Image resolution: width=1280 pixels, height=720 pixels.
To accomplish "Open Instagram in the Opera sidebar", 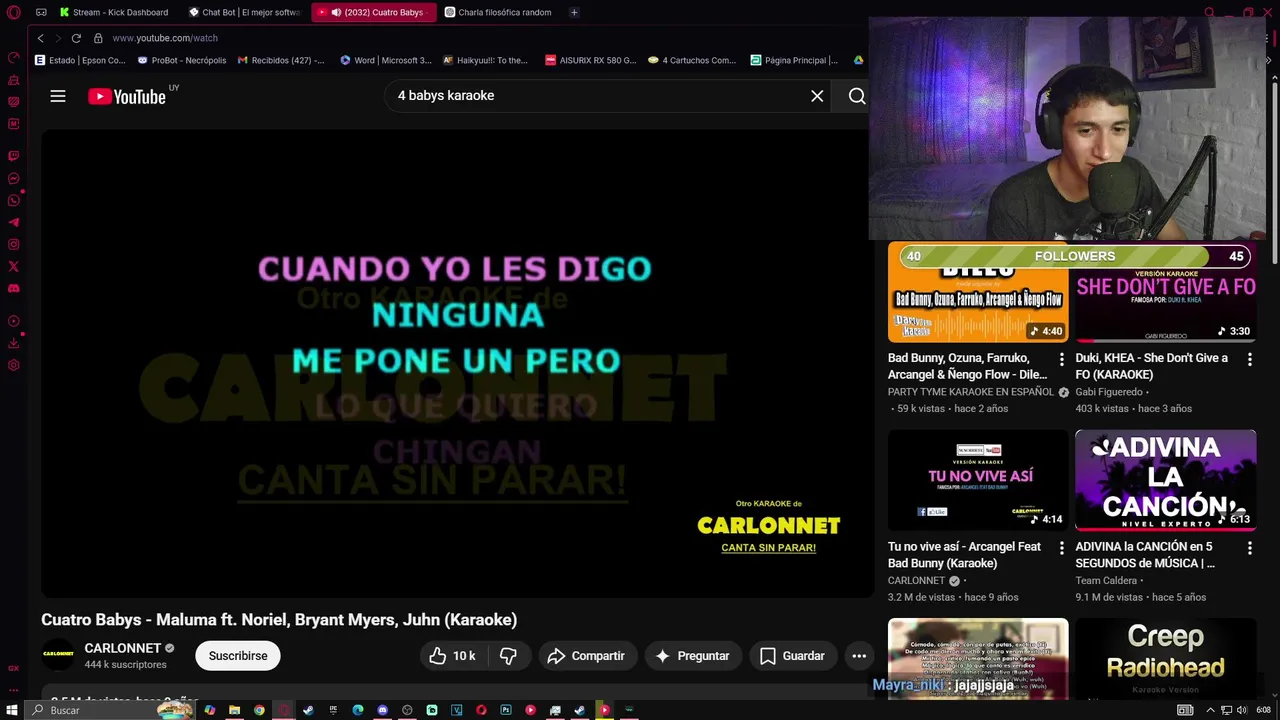I will coord(13,245).
